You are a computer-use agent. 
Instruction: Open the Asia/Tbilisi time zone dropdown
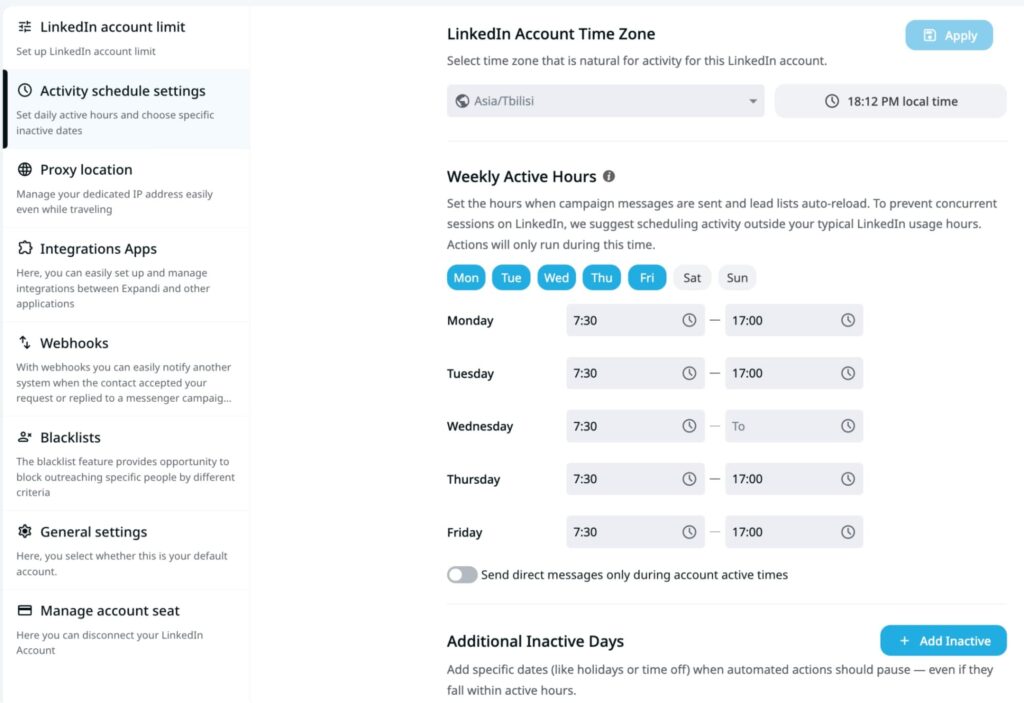pos(605,101)
